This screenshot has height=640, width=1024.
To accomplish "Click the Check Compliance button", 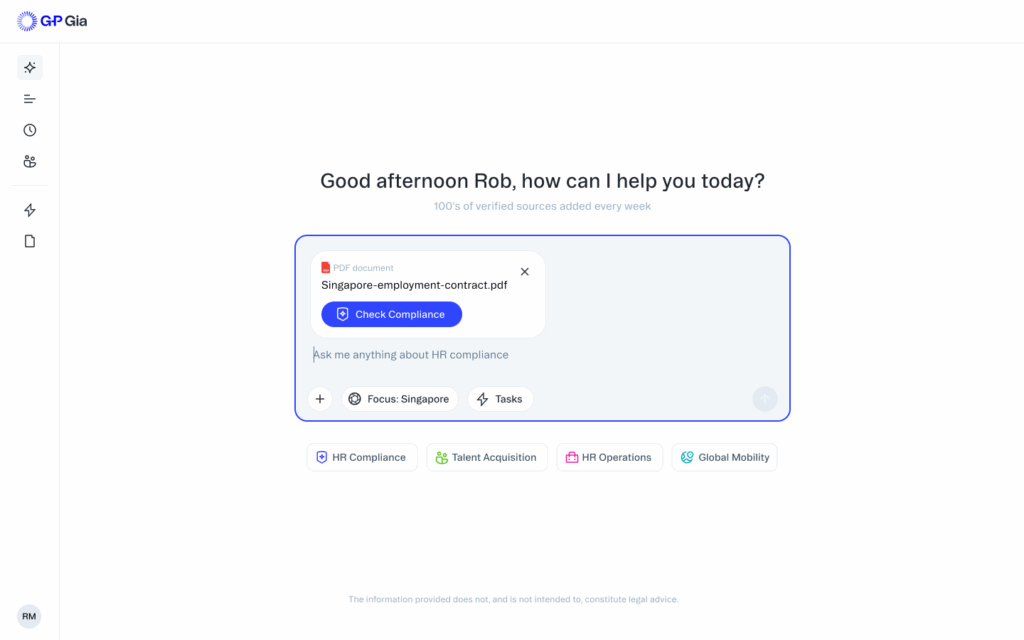I will coord(391,314).
